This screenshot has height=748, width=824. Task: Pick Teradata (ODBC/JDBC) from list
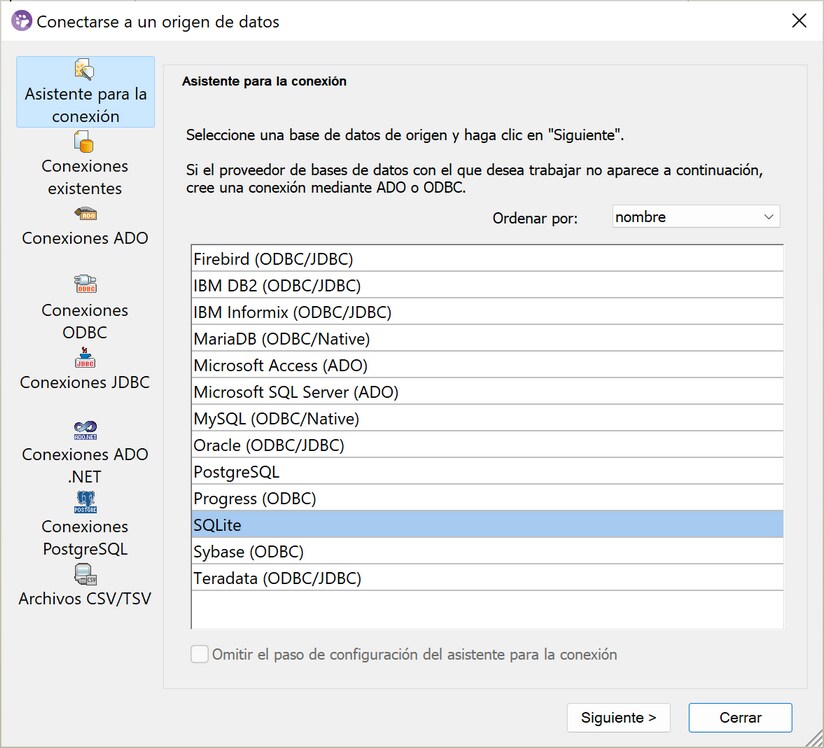277,578
